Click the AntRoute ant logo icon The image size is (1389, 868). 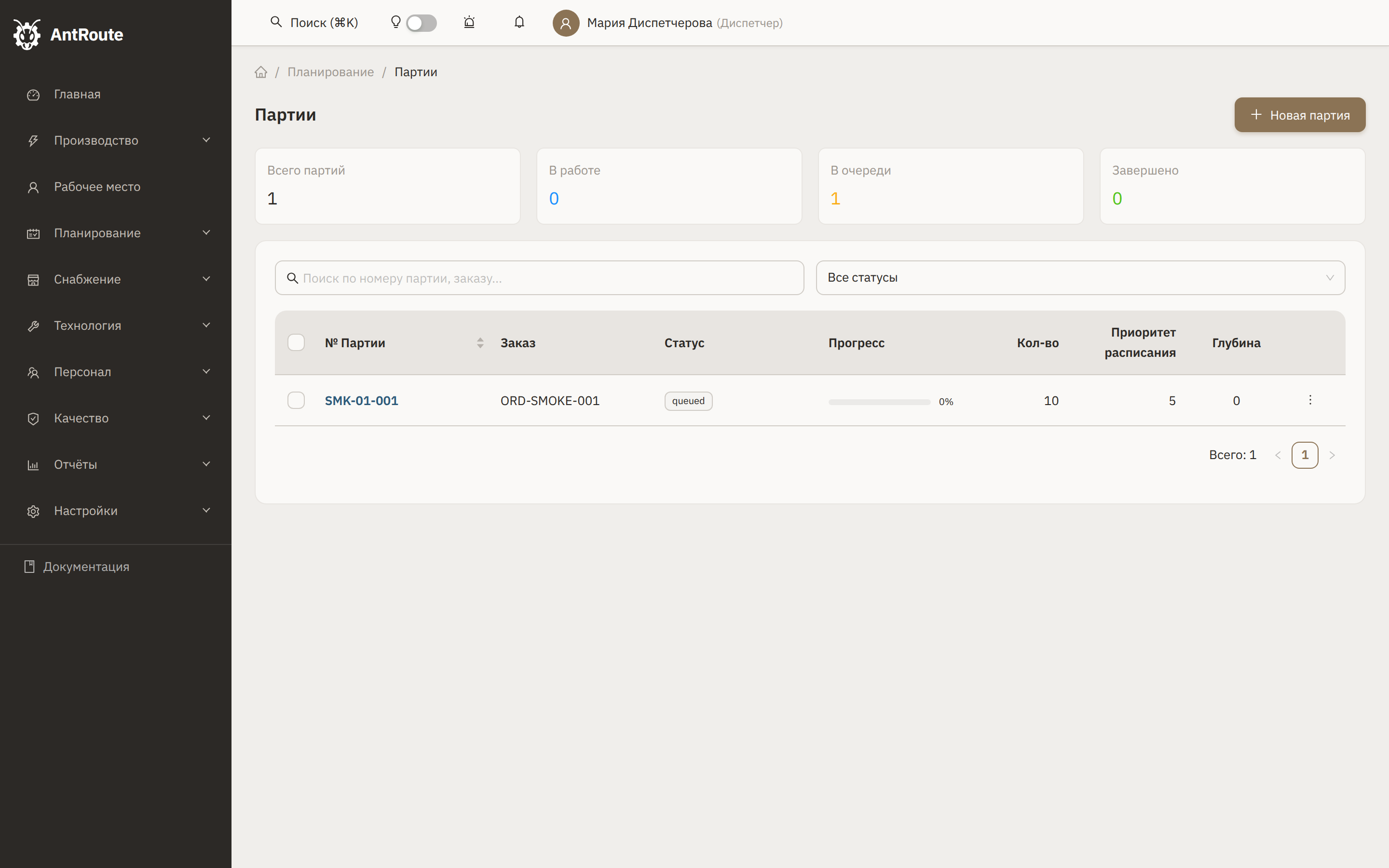27,34
